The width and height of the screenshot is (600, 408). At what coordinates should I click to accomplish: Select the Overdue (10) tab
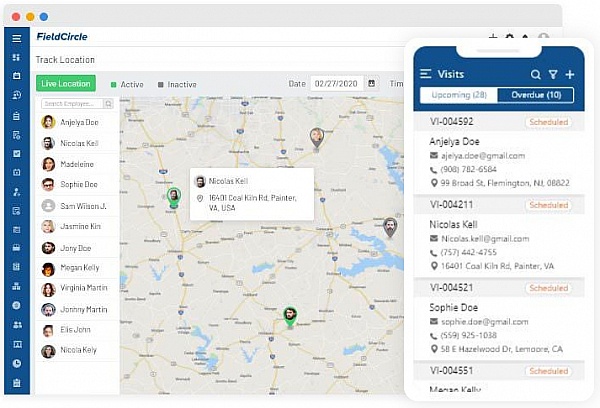pyautogui.click(x=536, y=95)
